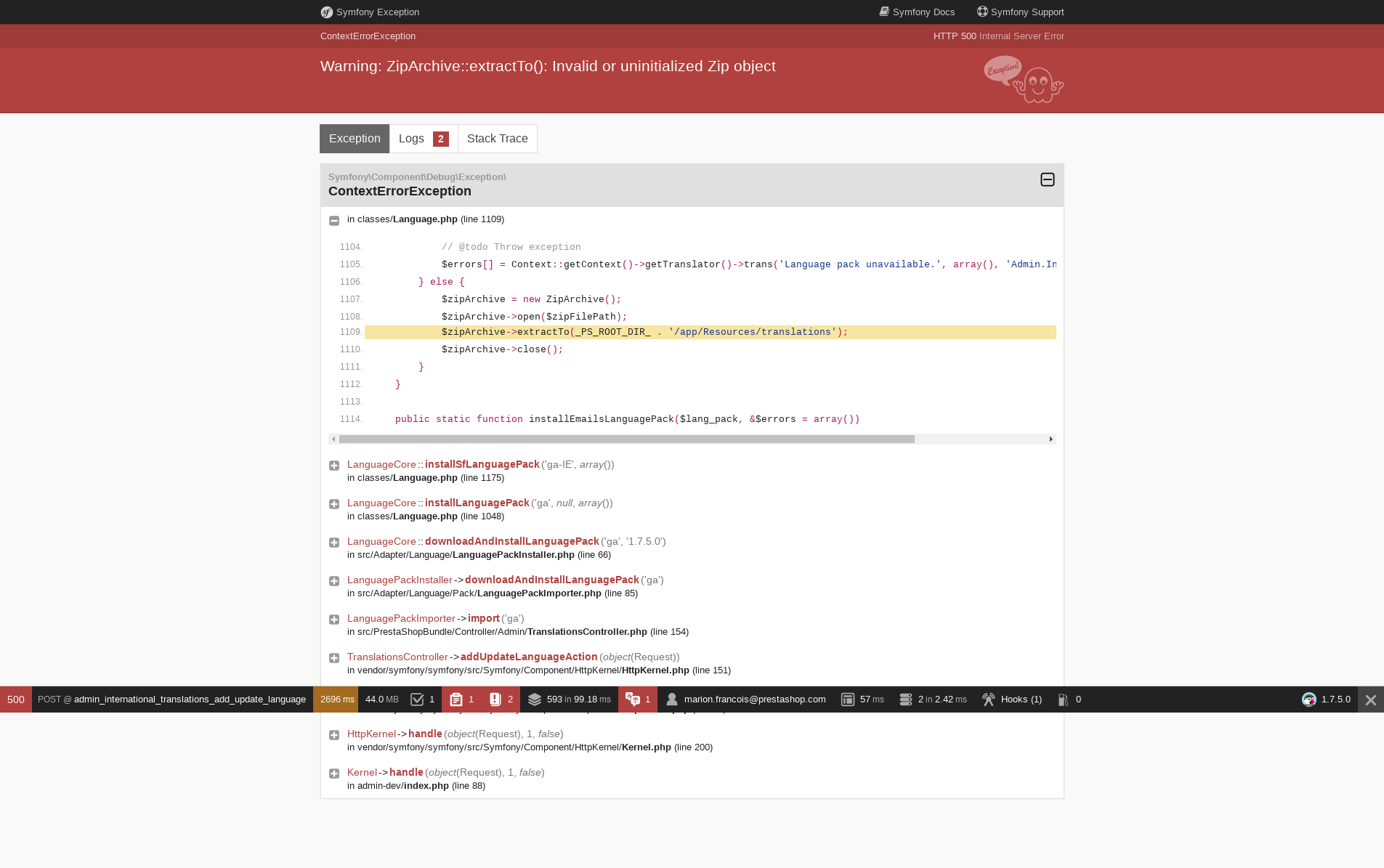The width and height of the screenshot is (1384, 868).
Task: Click the Hooks (1) label in toolbar
Action: pos(1021,699)
